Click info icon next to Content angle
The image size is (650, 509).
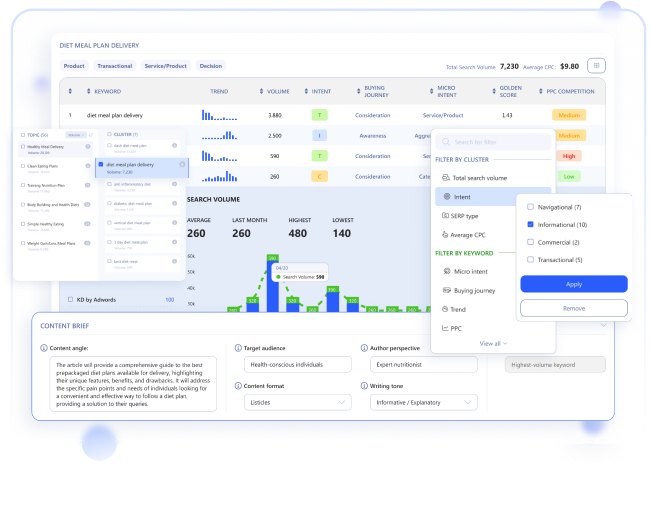(44, 348)
